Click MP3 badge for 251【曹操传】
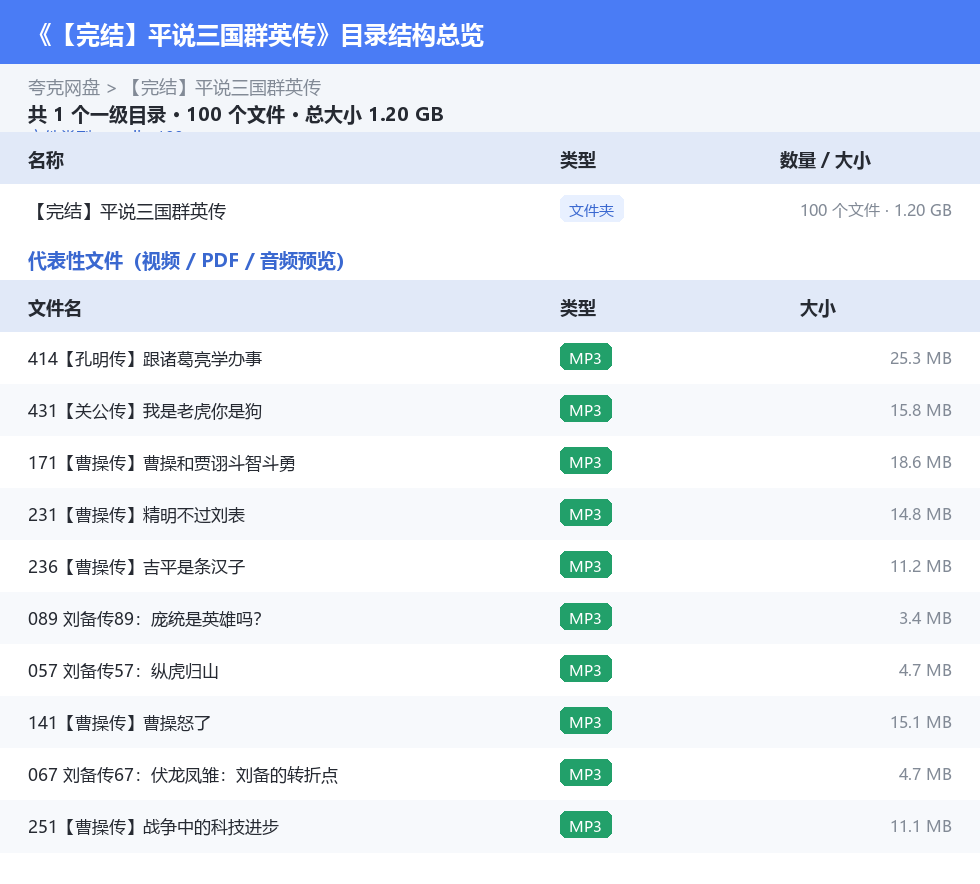980x884 pixels. coord(586,825)
